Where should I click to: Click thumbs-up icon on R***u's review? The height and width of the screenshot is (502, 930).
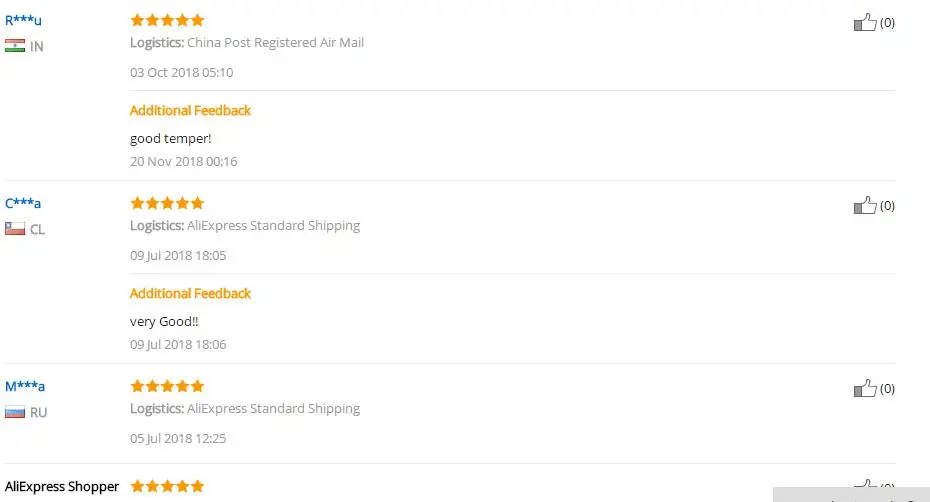point(864,22)
